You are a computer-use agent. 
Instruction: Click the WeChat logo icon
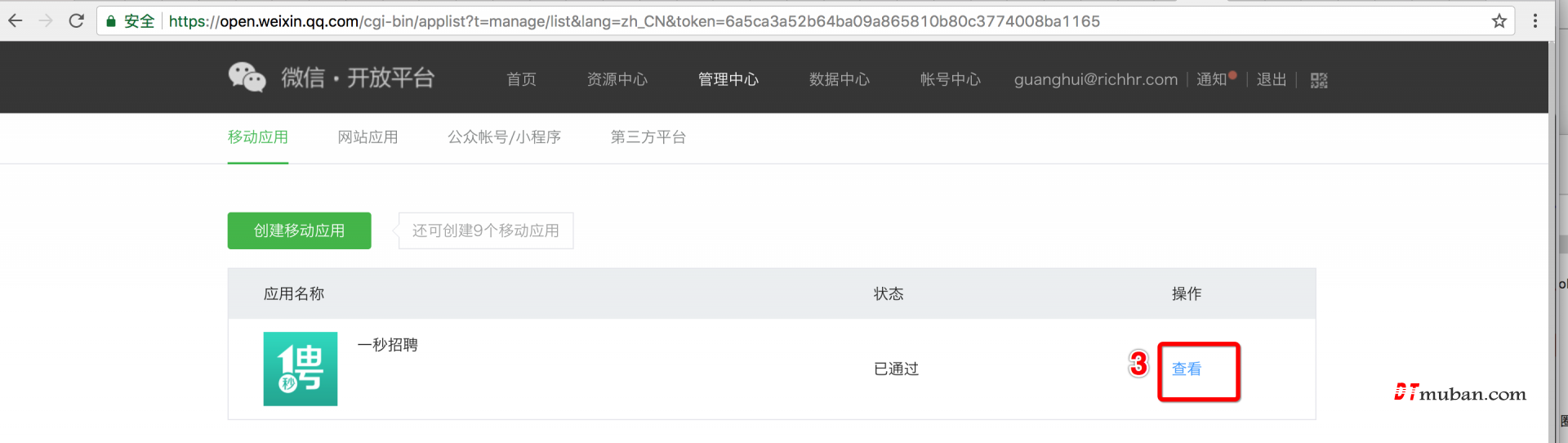pyautogui.click(x=247, y=78)
